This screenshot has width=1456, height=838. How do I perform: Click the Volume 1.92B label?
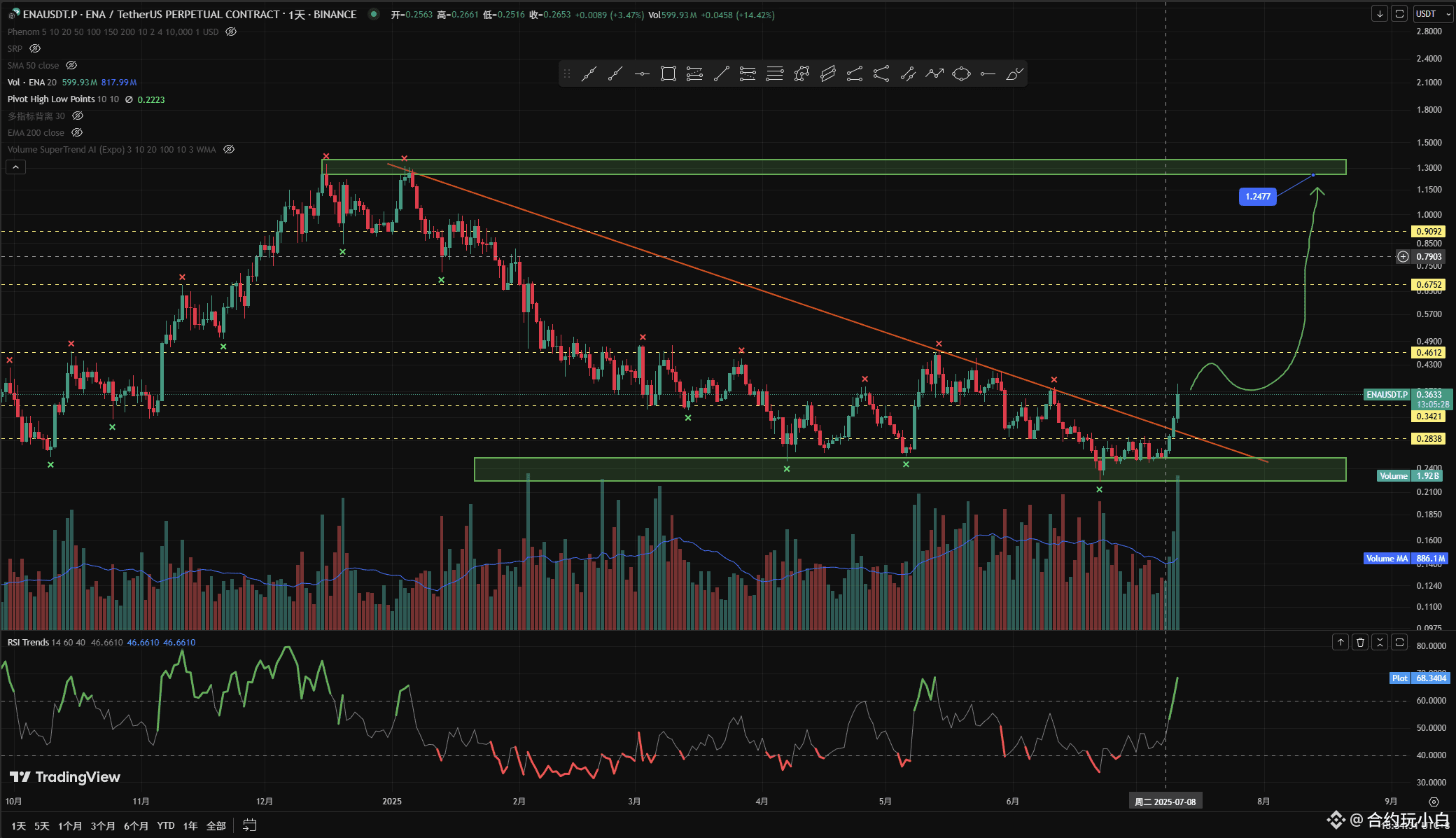click(1410, 476)
